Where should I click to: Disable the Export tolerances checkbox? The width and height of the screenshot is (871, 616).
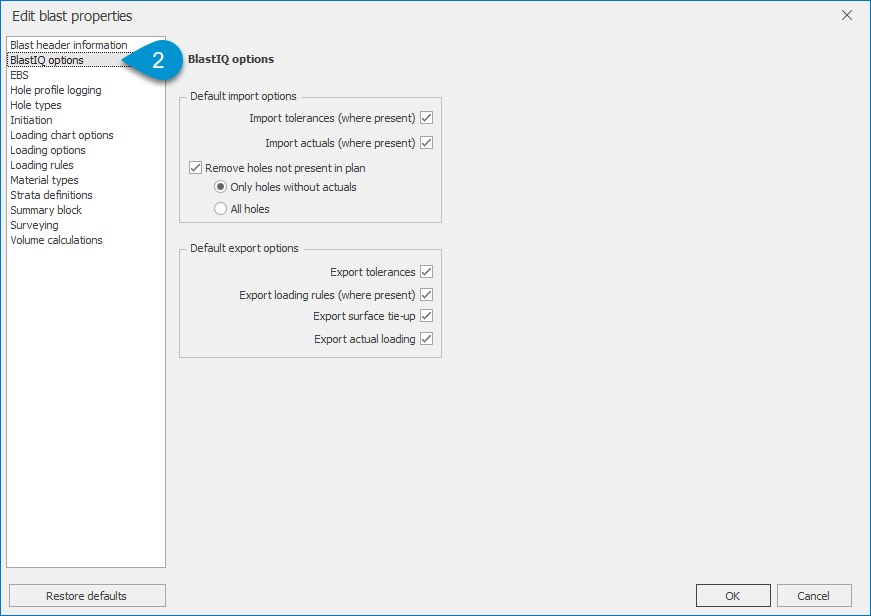coord(426,272)
